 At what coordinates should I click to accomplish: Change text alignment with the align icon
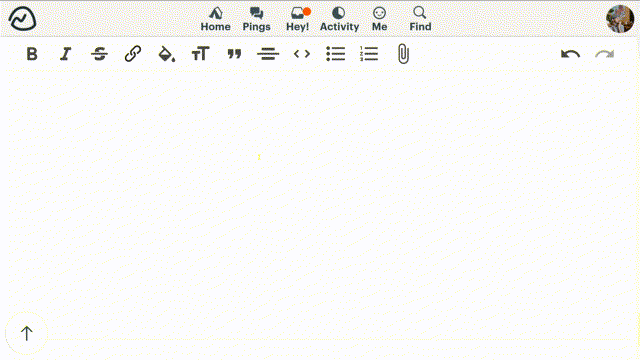[268, 54]
